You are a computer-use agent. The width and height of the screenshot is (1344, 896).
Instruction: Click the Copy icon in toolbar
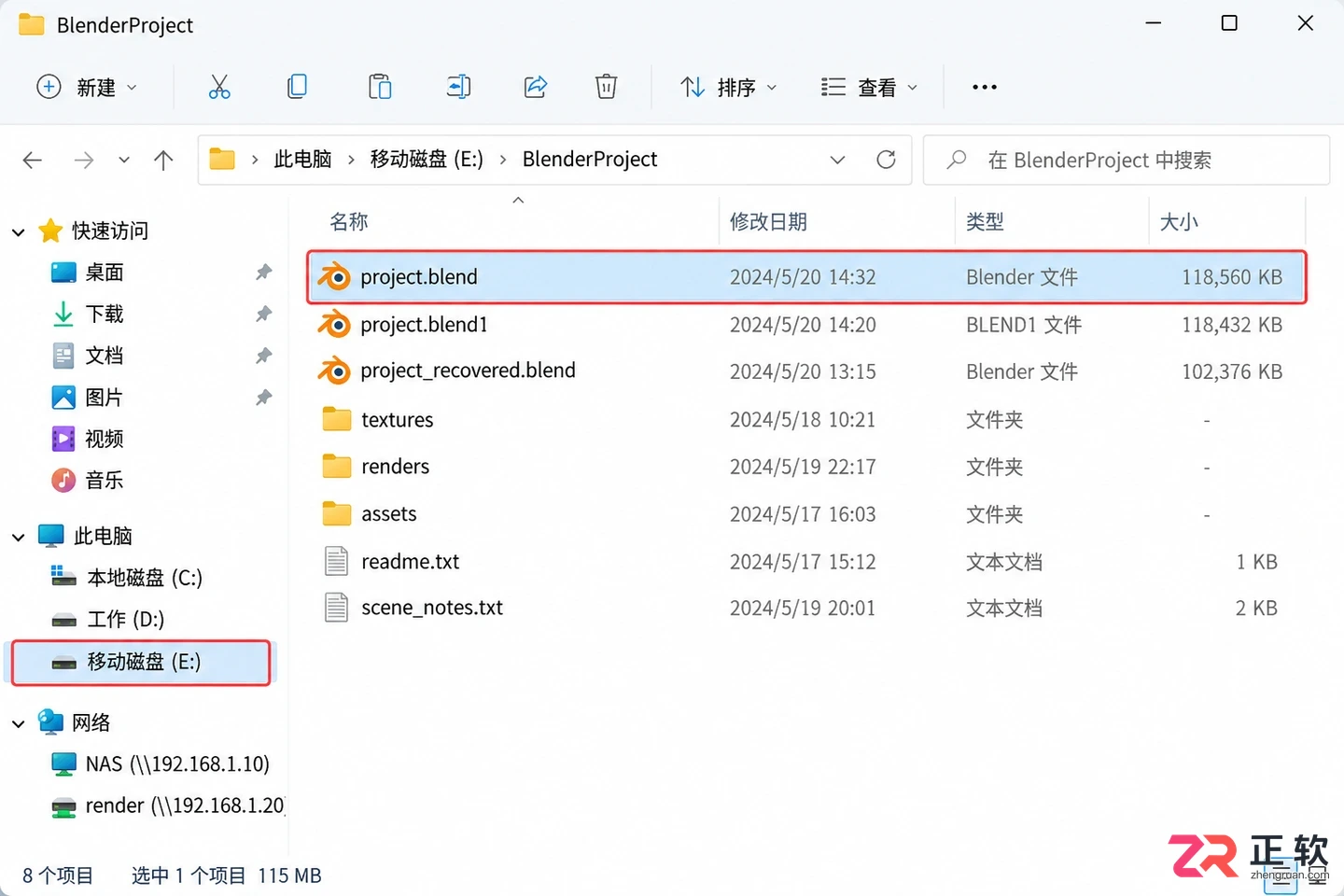297,87
